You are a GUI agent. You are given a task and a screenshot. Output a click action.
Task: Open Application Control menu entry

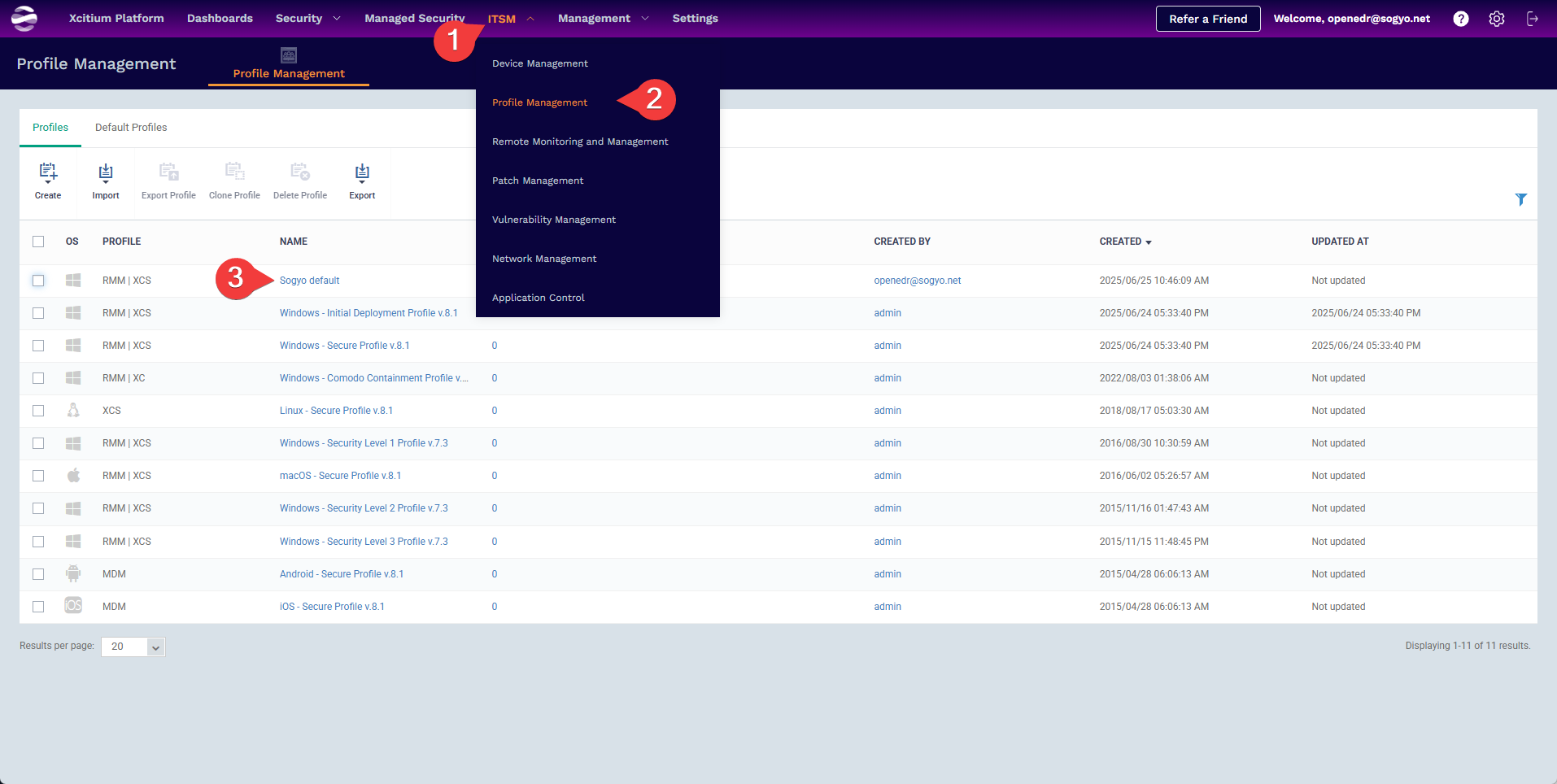539,298
